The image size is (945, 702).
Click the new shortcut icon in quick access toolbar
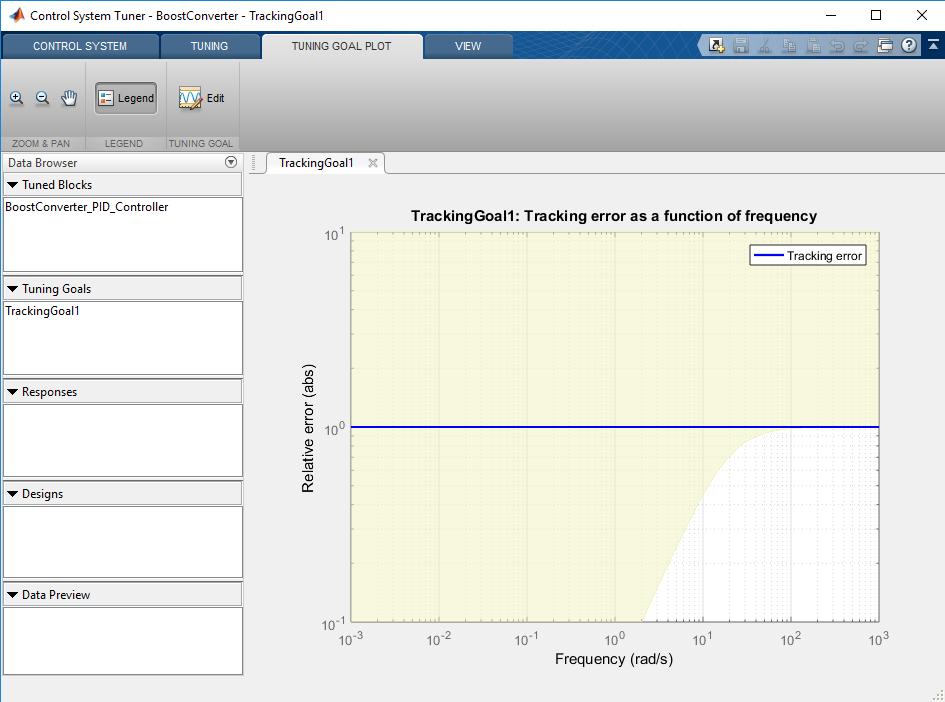tap(717, 45)
